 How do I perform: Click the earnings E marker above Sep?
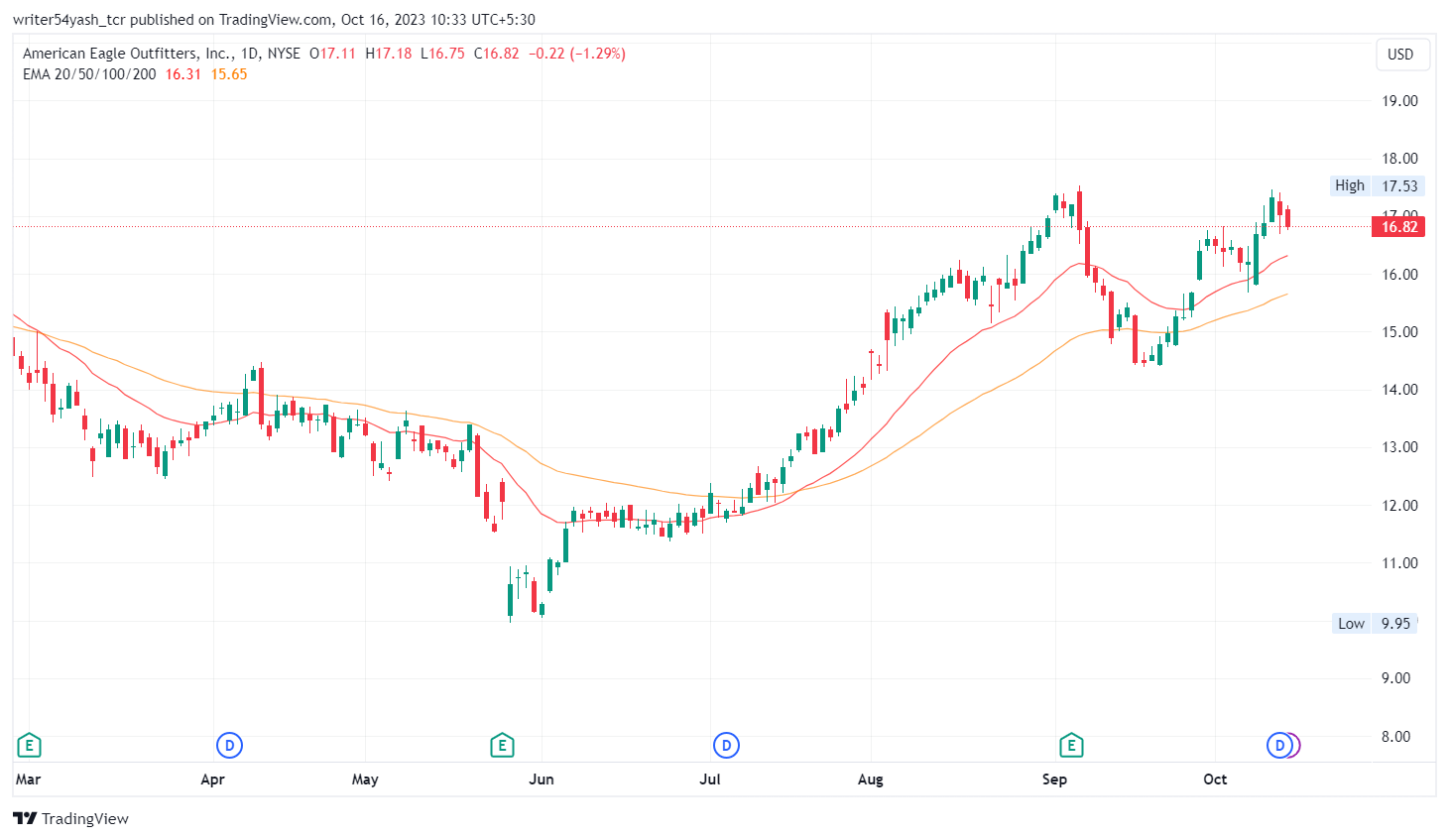[x=1071, y=745]
